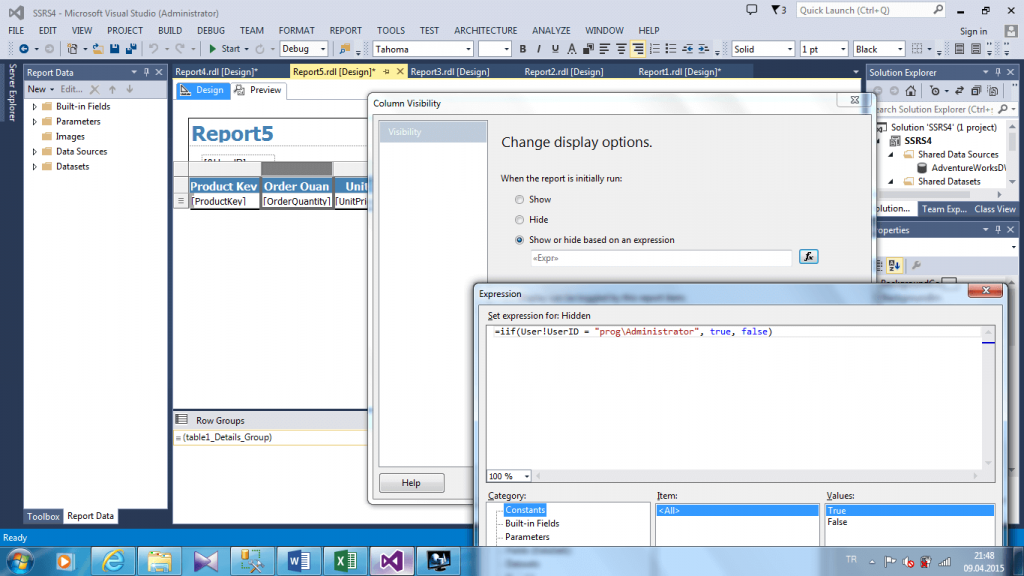Expand the Built-in Fields folder
This screenshot has width=1024, height=576.
tap(35, 106)
